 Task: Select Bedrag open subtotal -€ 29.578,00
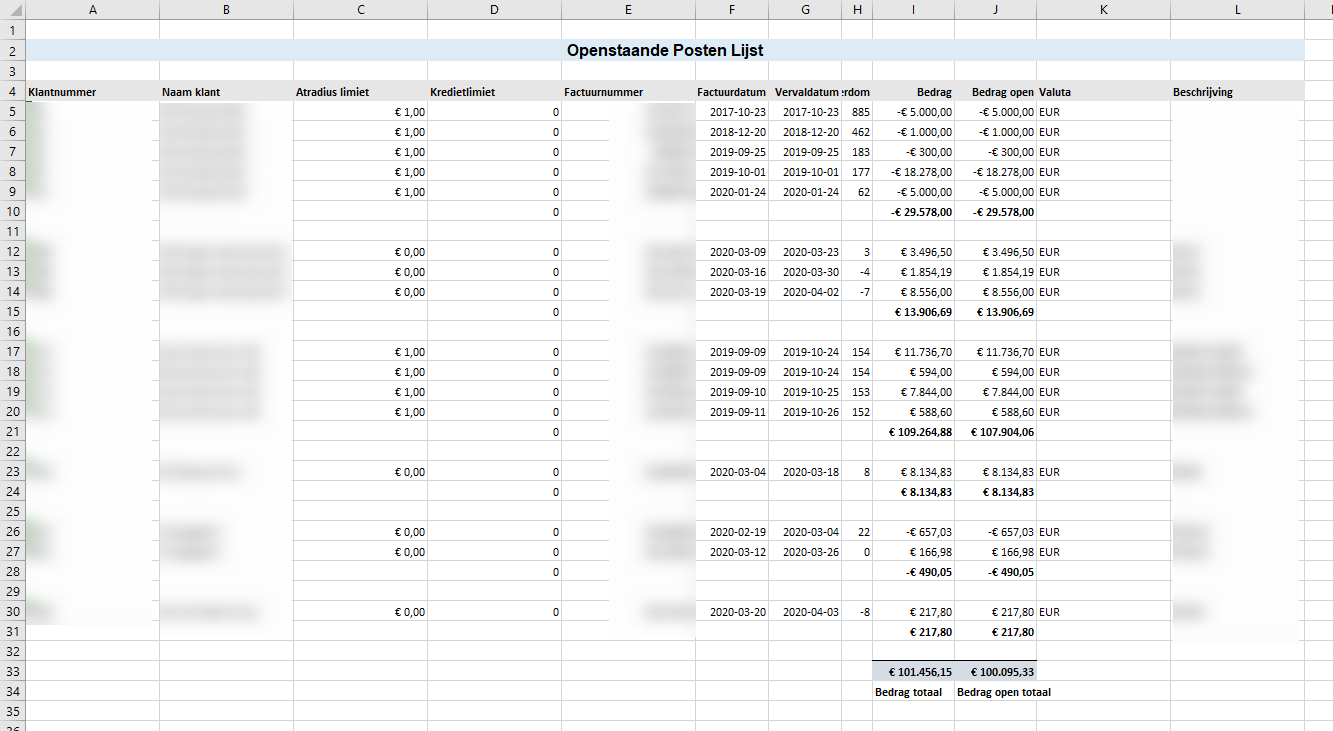[996, 211]
